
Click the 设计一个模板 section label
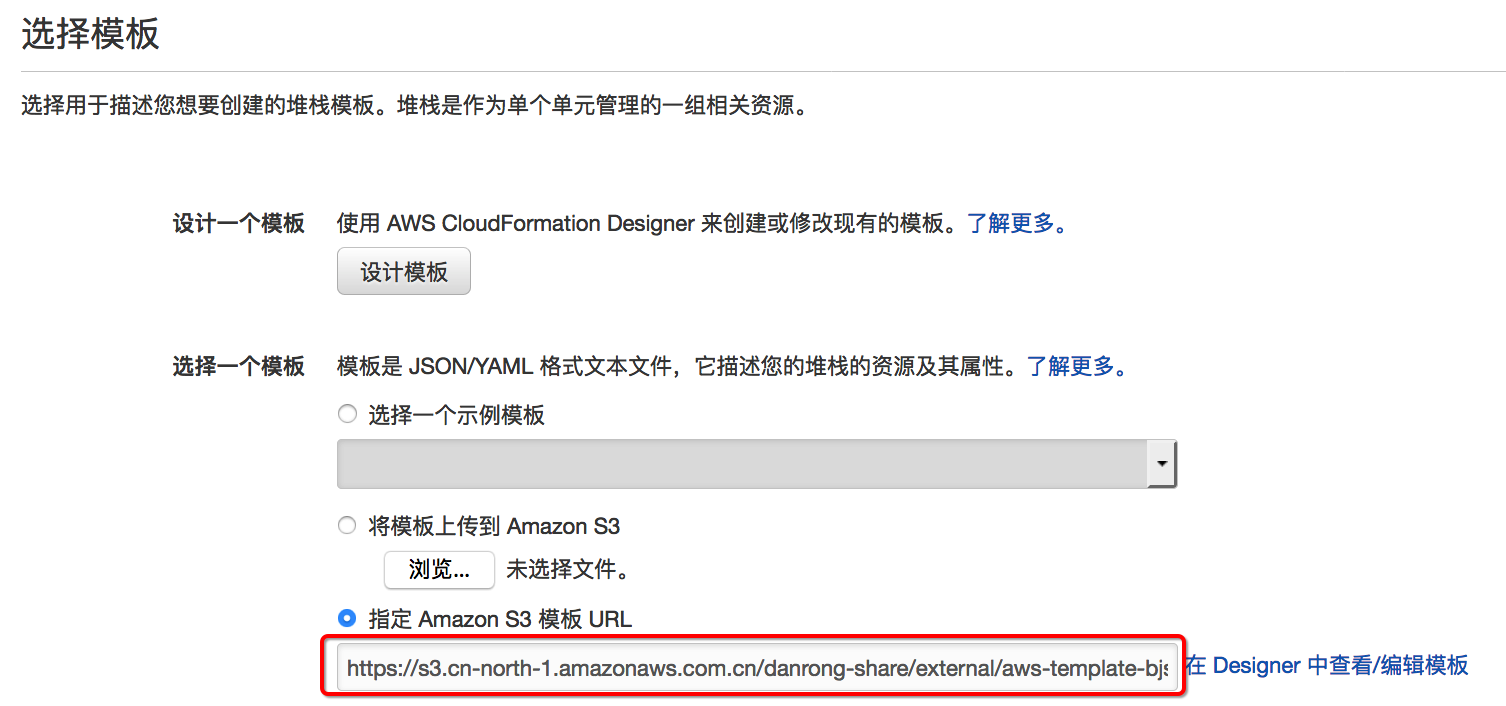click(239, 223)
